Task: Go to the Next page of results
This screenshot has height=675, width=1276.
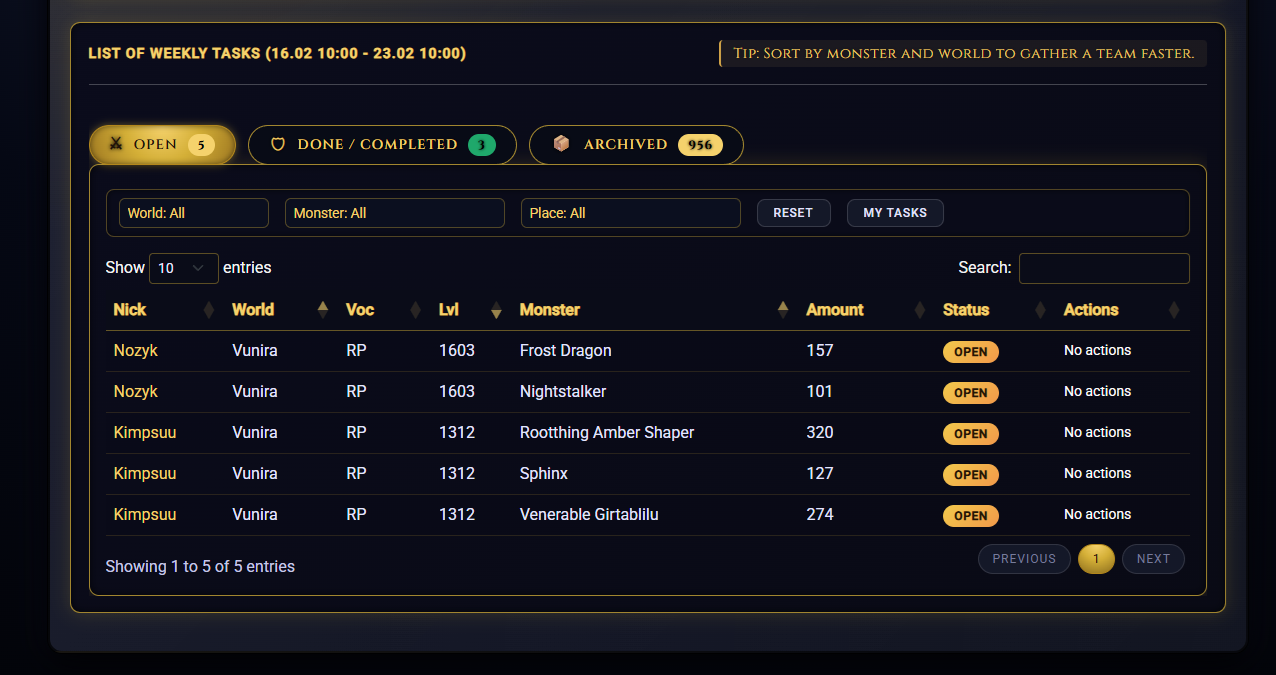Action: pos(1152,559)
